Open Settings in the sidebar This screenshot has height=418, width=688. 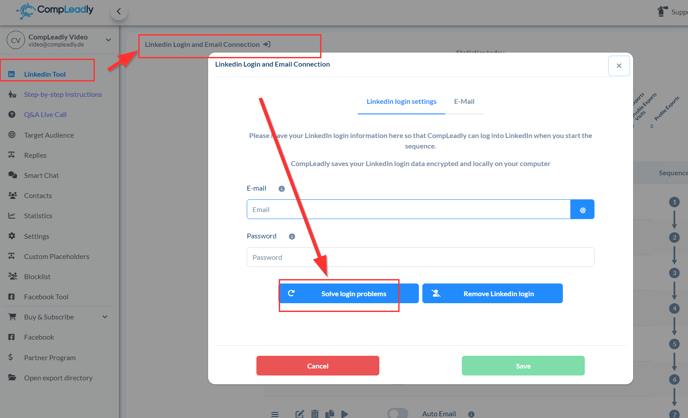36,236
